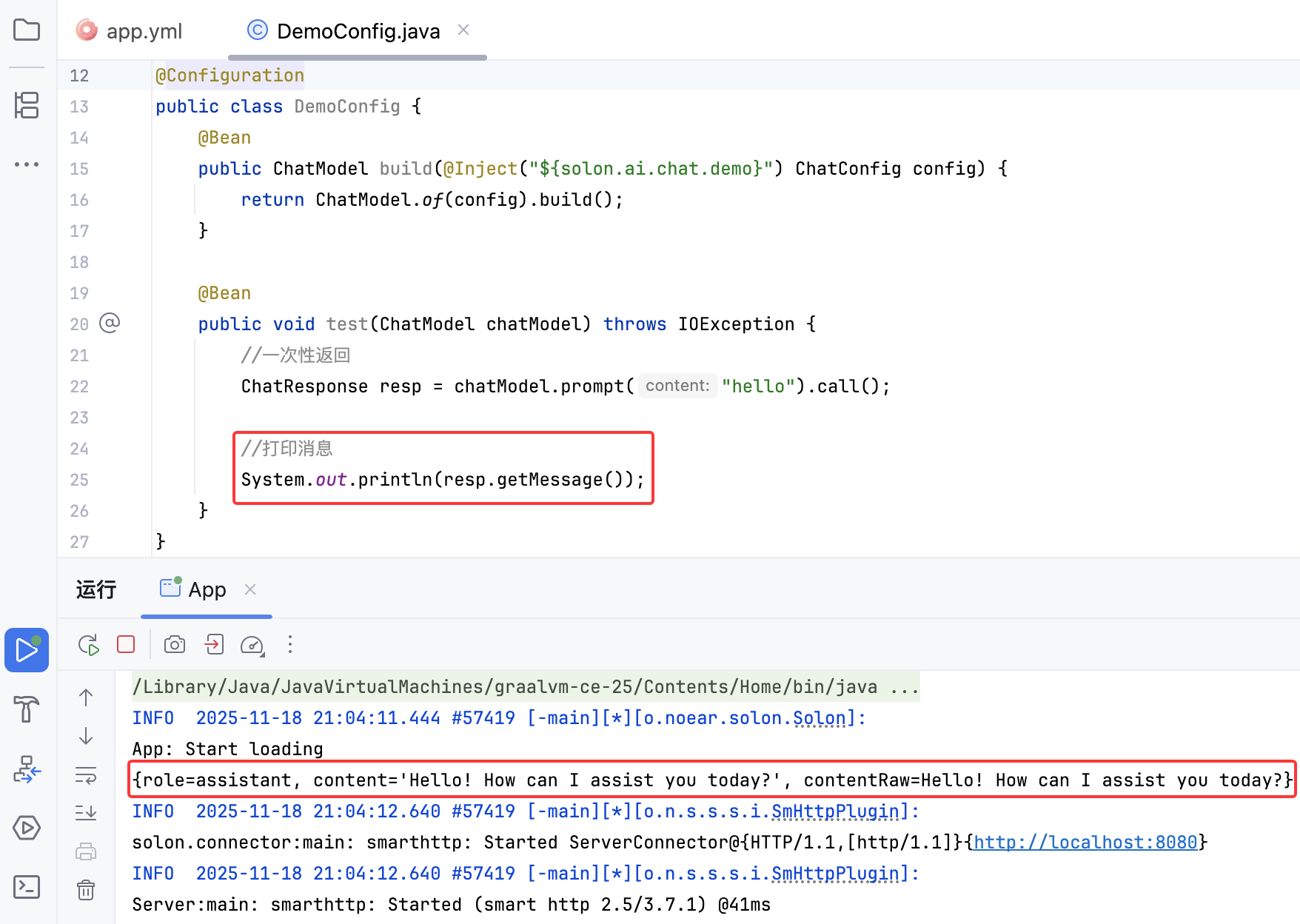Viewport: 1300px width, 924px height.
Task: Open the Structure tool window
Action: (x=27, y=104)
